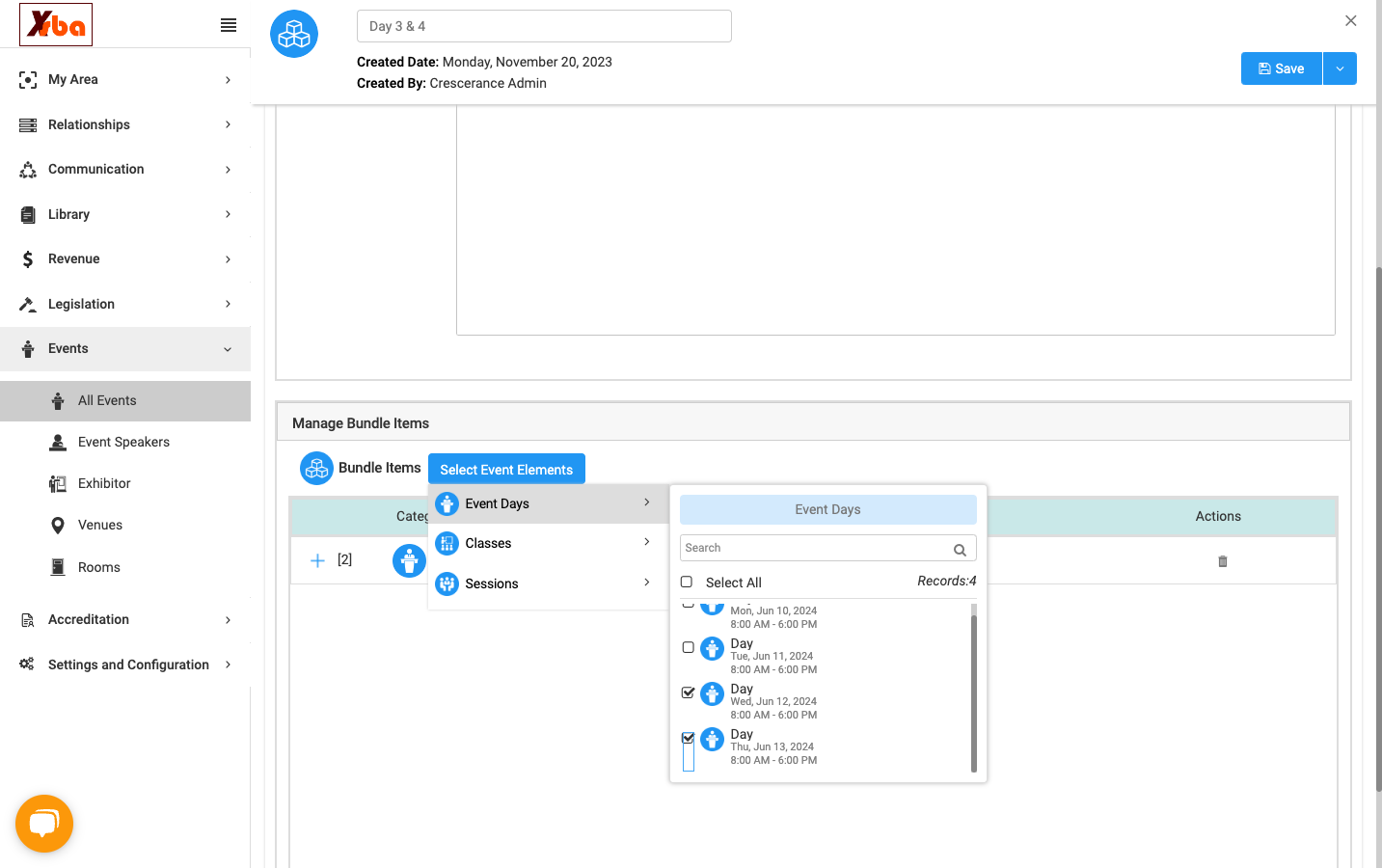Uncheck the Thu, Jun 13, 2024 day
This screenshot has width=1382, height=868.
(x=688, y=738)
